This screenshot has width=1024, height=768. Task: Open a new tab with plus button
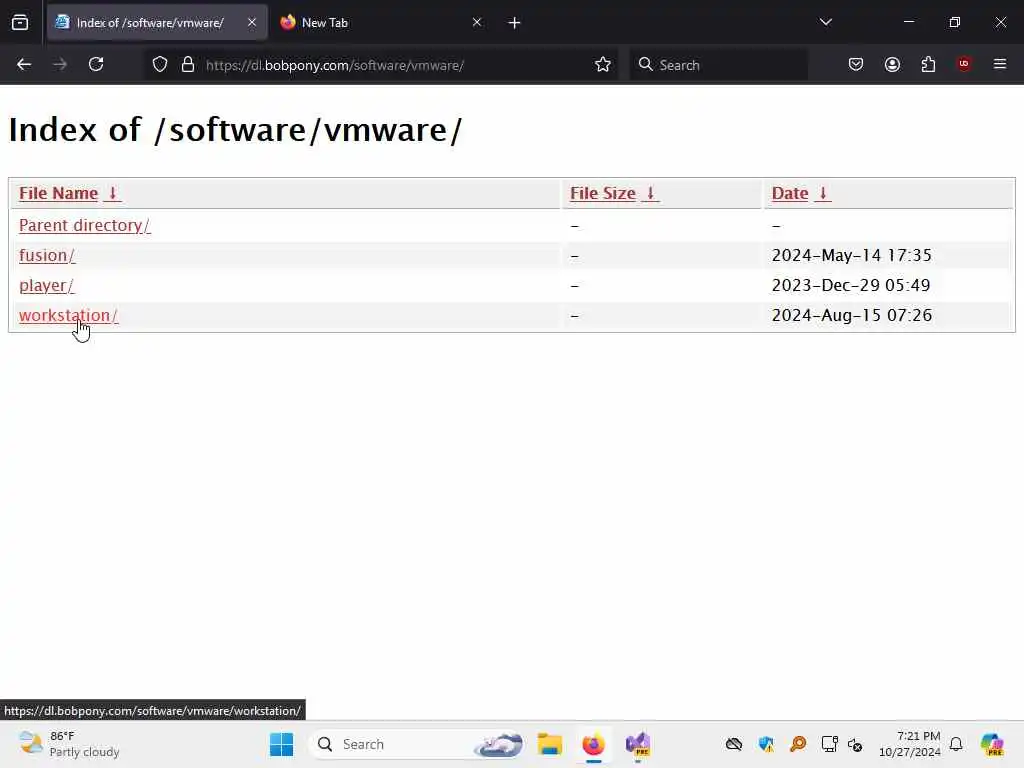coord(514,23)
